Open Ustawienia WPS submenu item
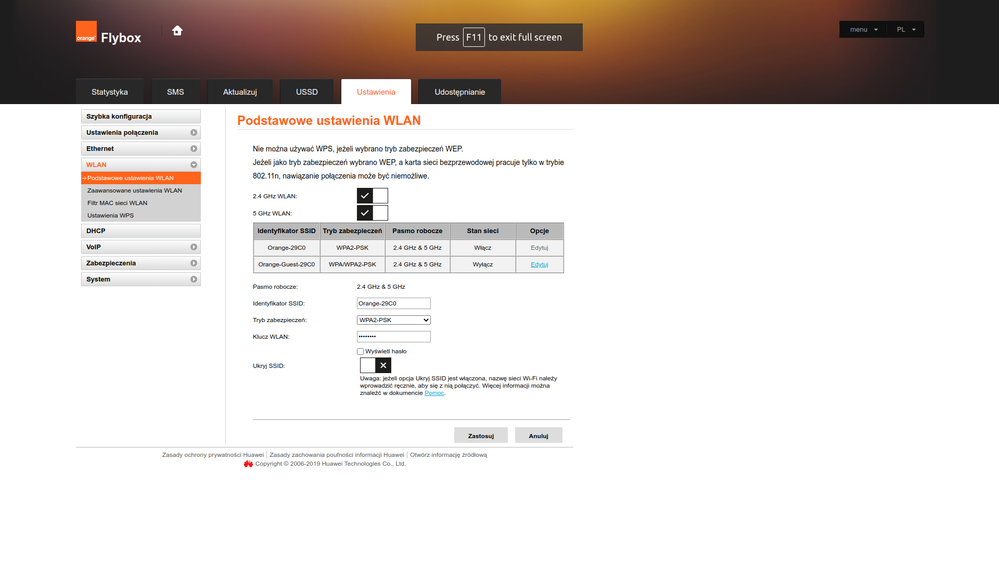Image resolution: width=999 pixels, height=562 pixels. pos(110,215)
